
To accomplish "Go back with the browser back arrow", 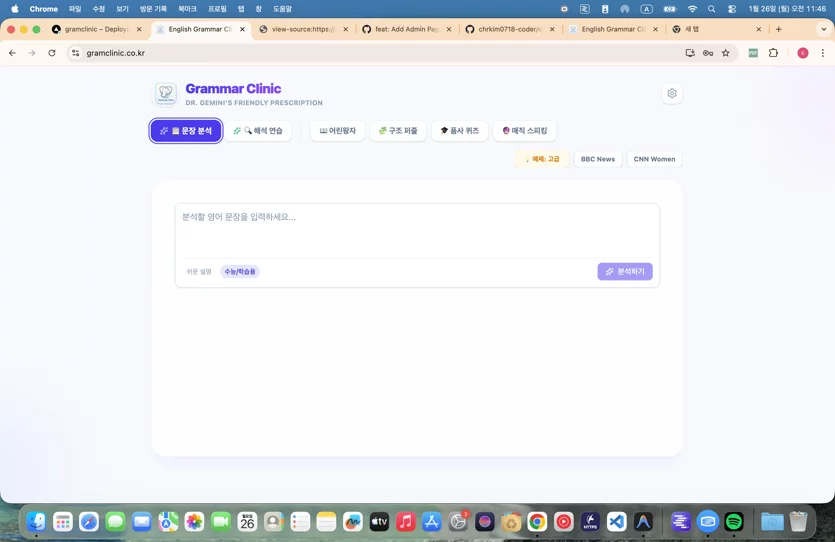I will click(x=12, y=53).
